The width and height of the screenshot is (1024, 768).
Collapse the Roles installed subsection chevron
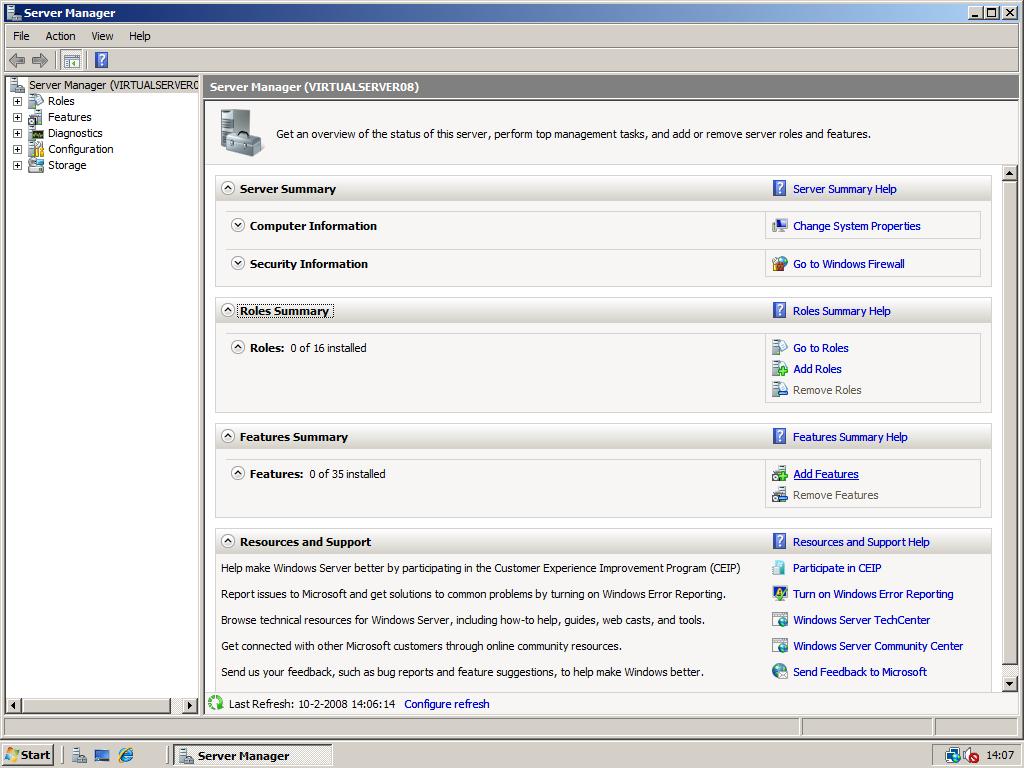(238, 347)
